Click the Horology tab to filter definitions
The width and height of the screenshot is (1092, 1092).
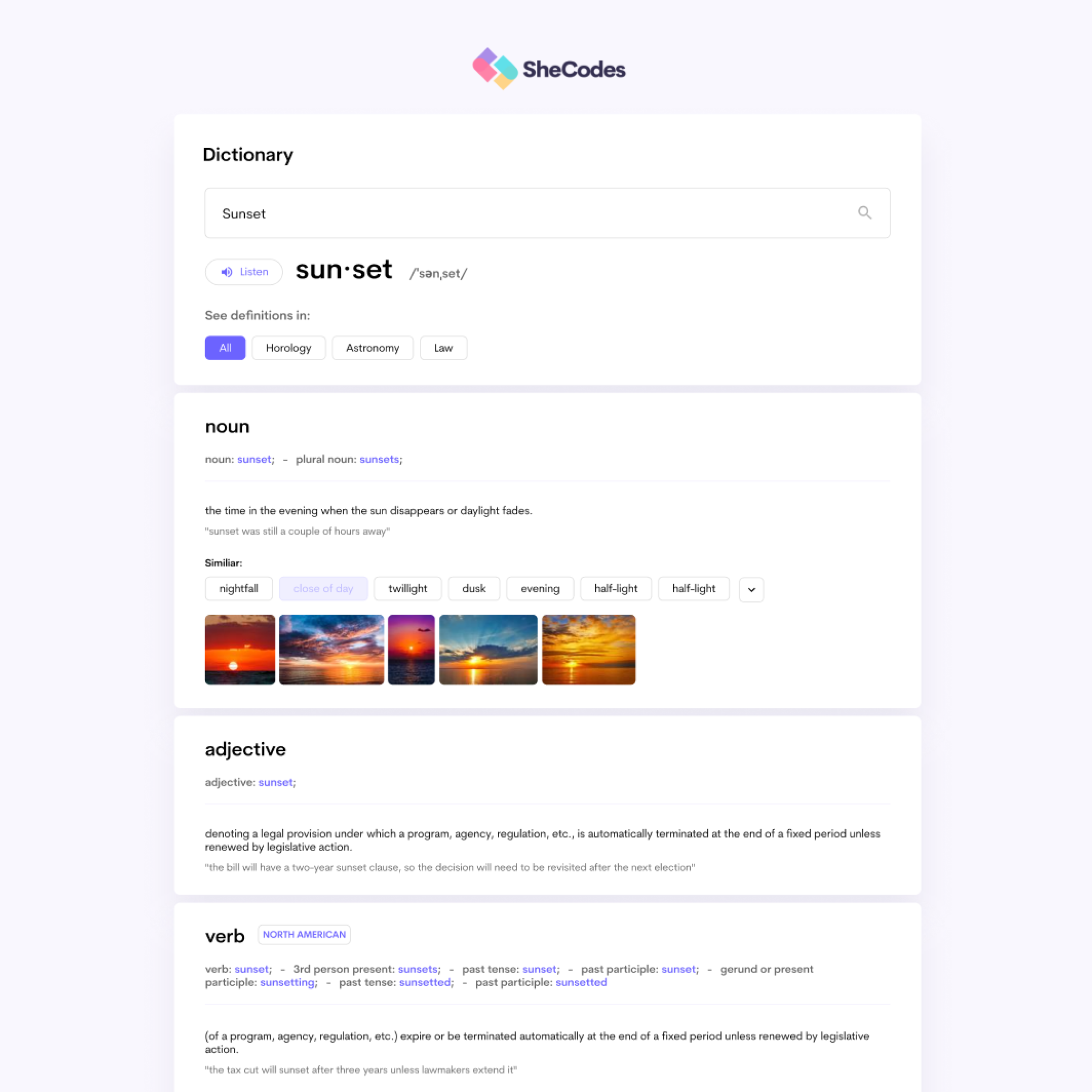[288, 348]
